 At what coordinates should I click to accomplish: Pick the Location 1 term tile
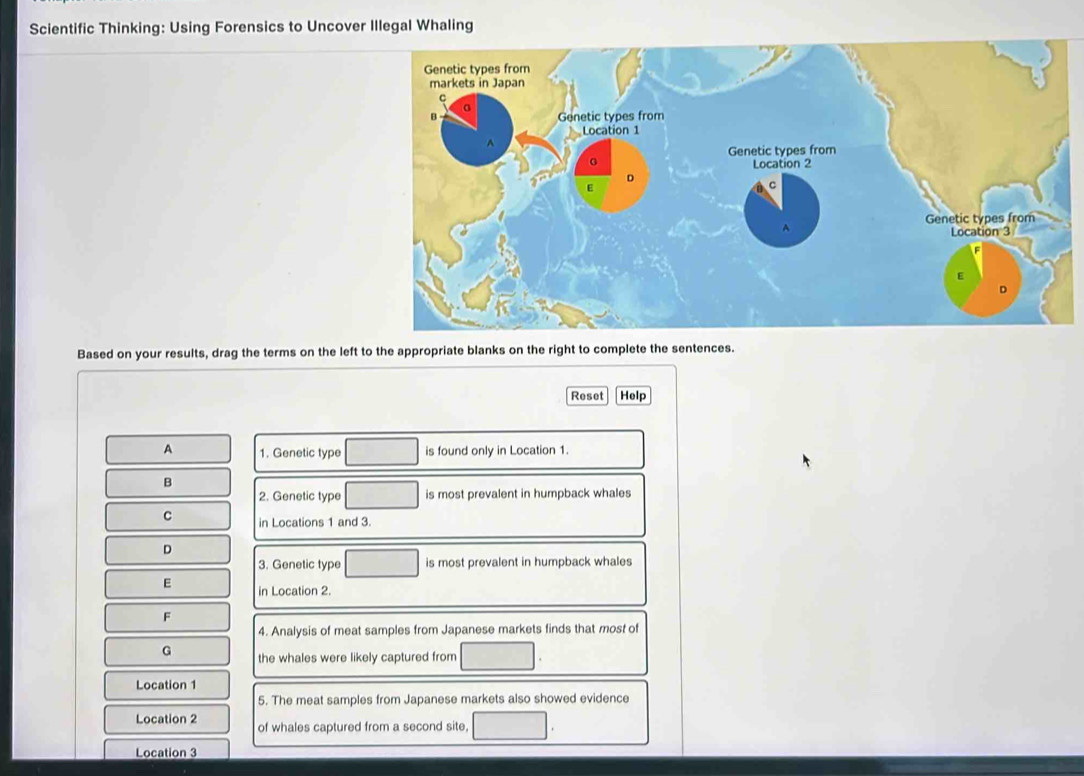coord(168,685)
